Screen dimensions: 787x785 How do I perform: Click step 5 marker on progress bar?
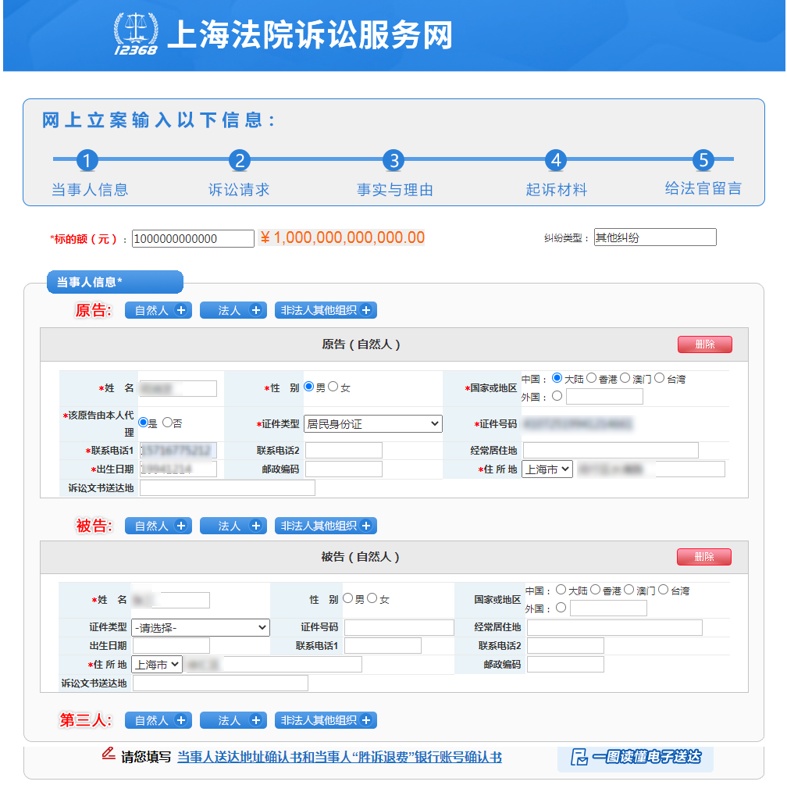tap(703, 161)
